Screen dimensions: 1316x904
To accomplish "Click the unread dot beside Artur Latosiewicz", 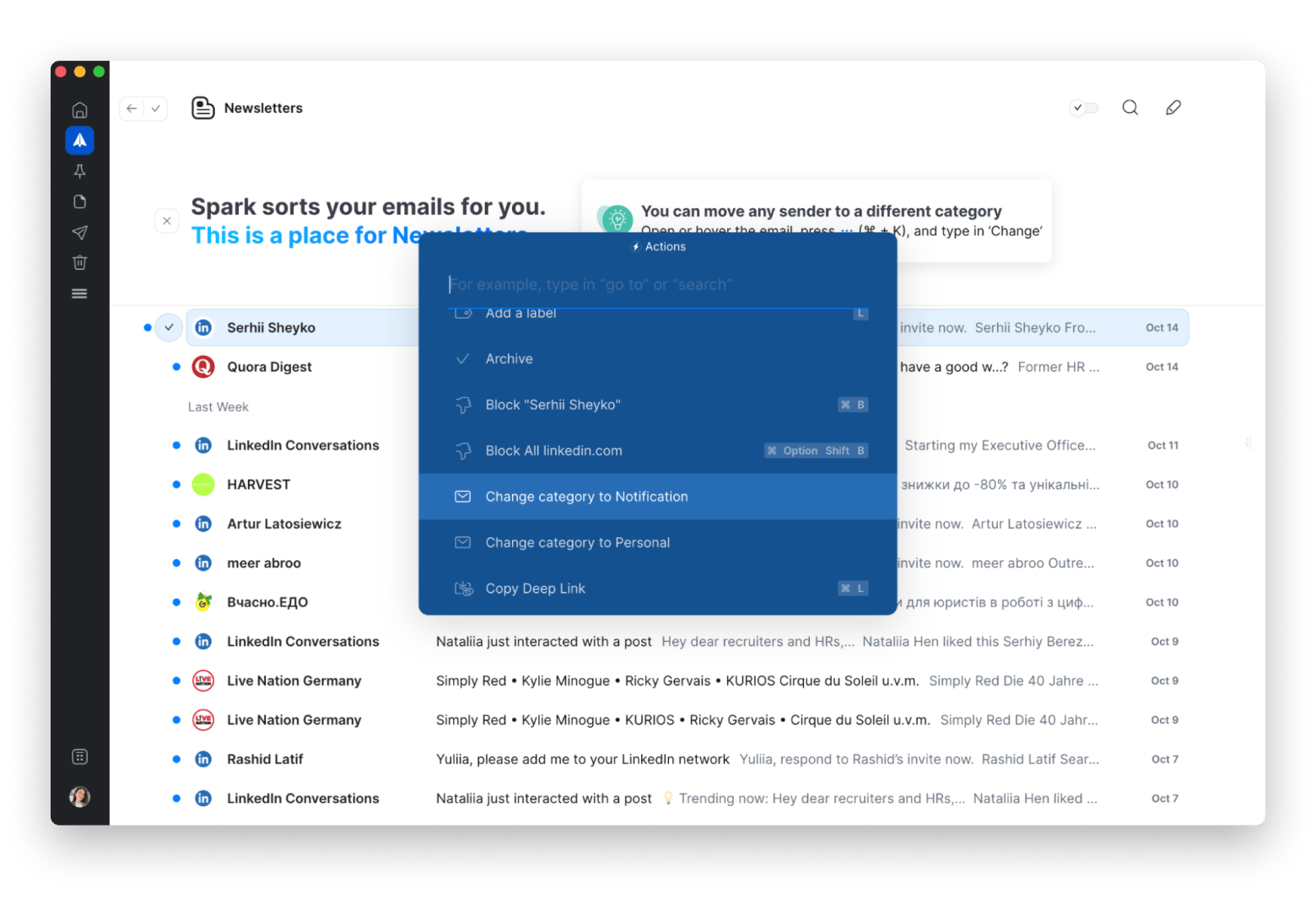I will point(176,524).
